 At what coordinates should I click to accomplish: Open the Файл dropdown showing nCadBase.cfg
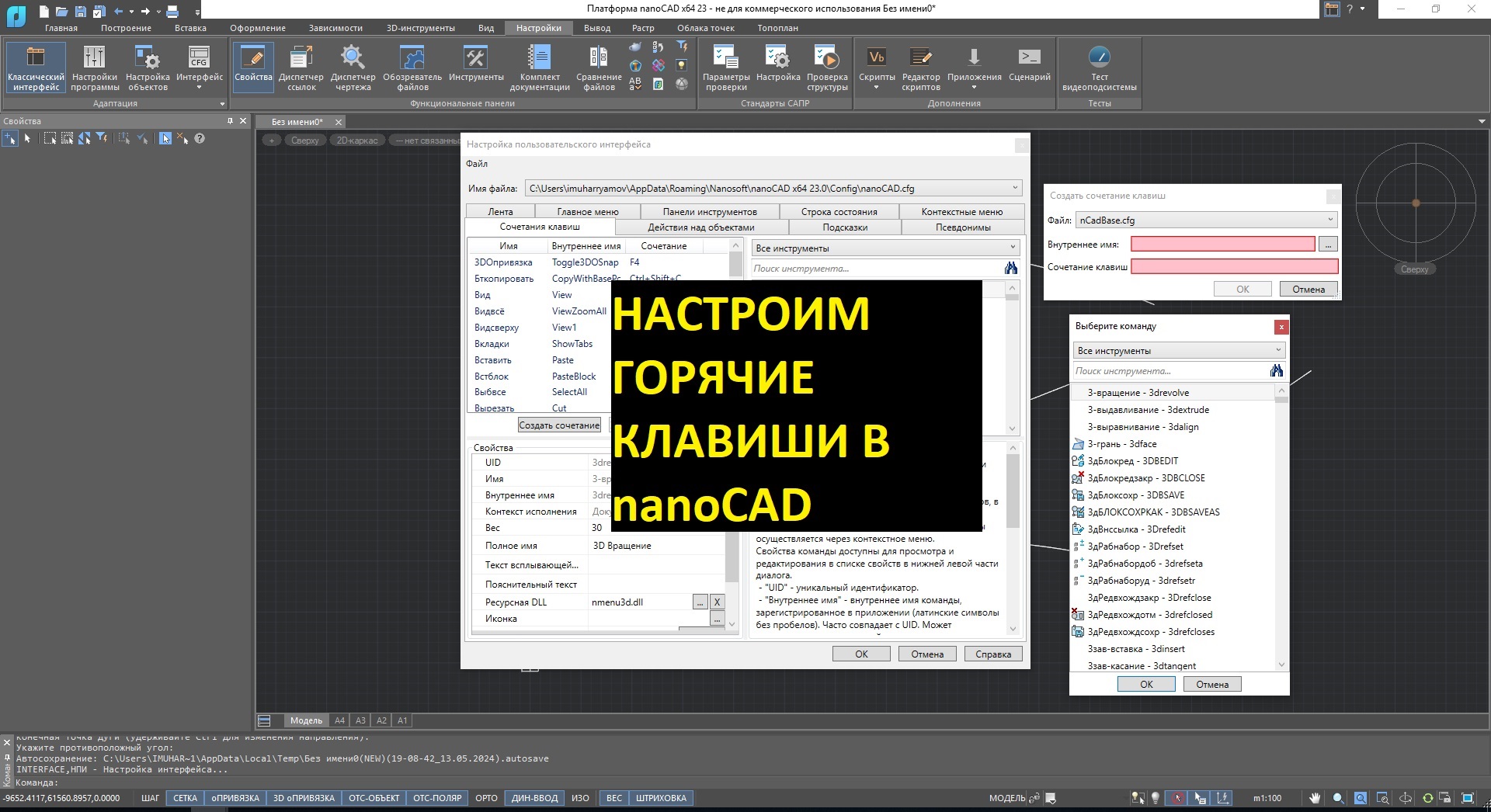tap(1205, 220)
